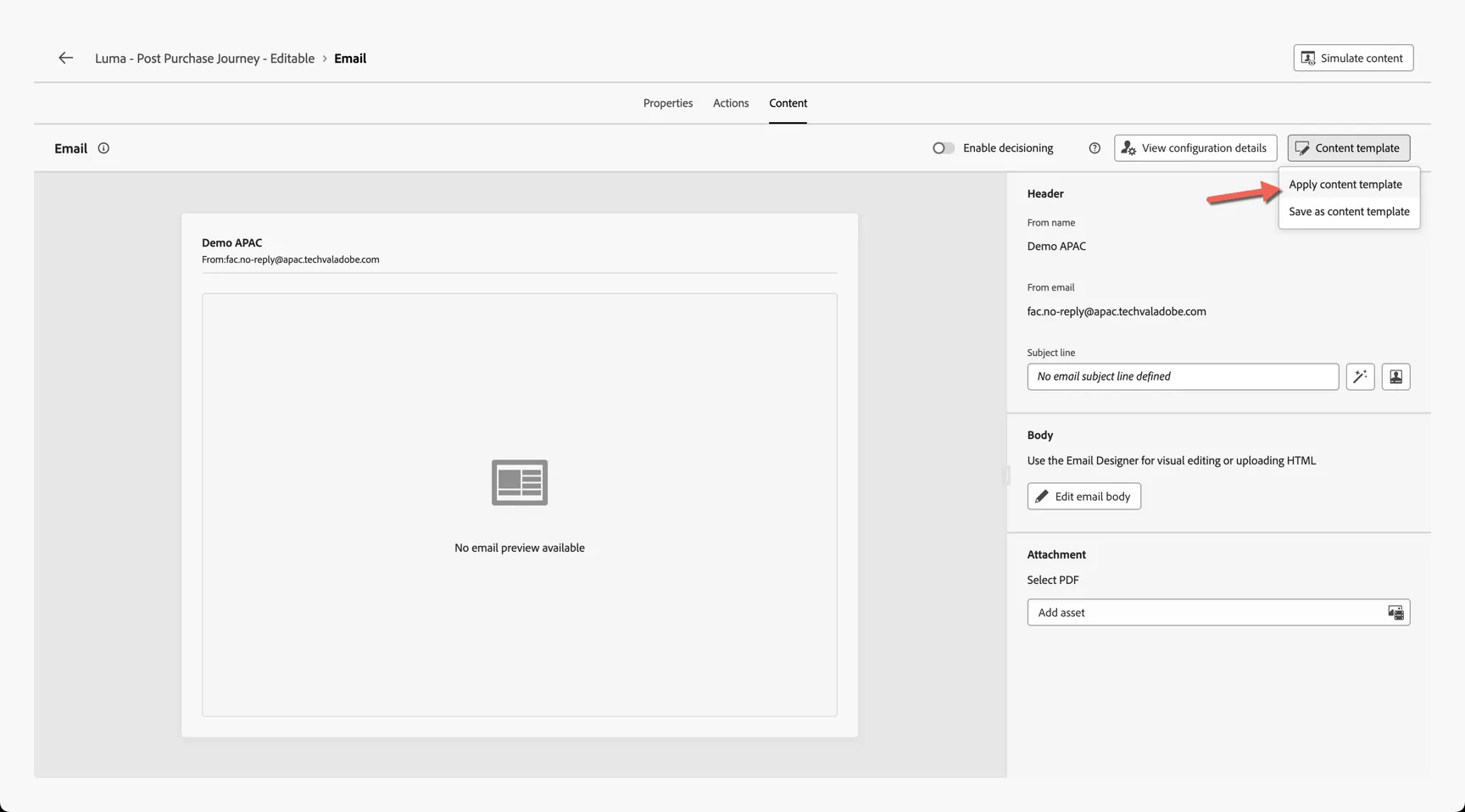Viewport: 1465px width, 812px height.
Task: Select the Content tab
Action: click(788, 103)
